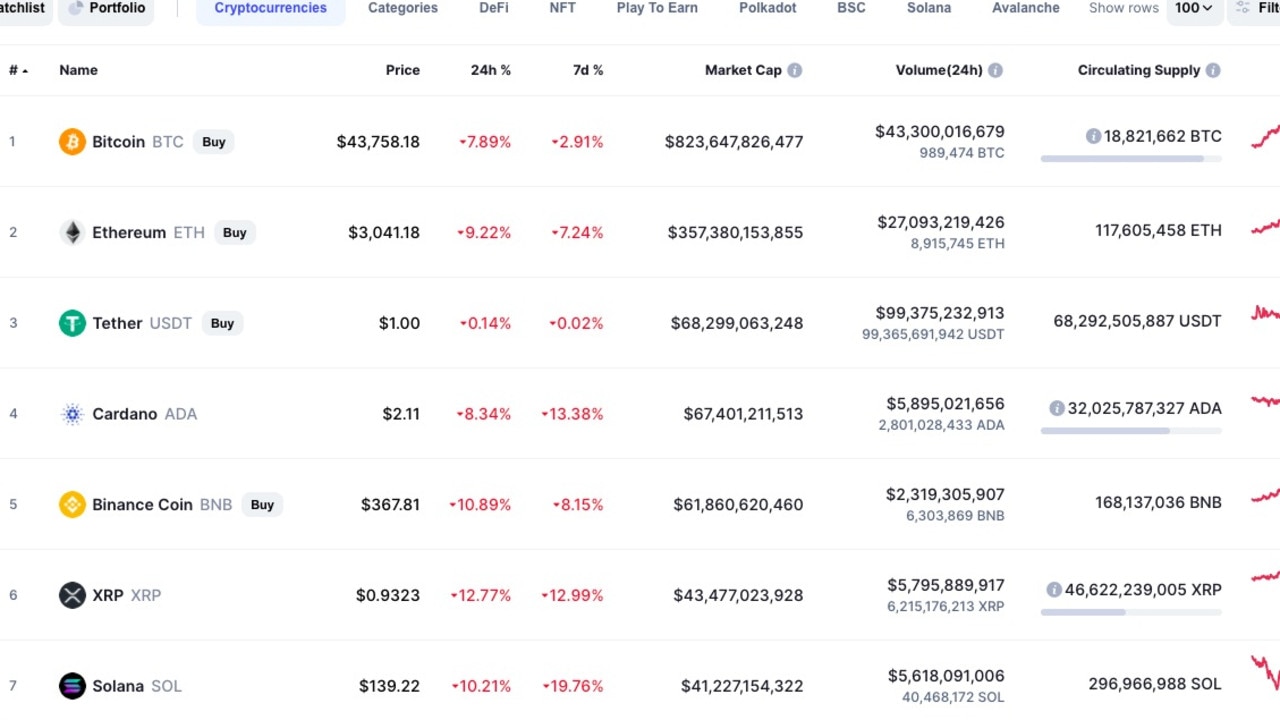Open the NFT tab
The height and width of the screenshot is (720, 1280).
(562, 8)
